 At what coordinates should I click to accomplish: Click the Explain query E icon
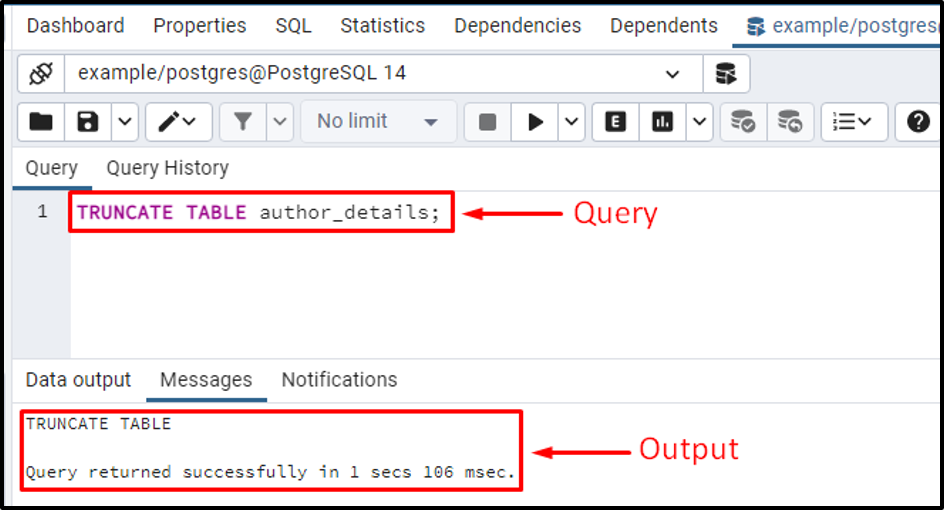click(x=615, y=122)
